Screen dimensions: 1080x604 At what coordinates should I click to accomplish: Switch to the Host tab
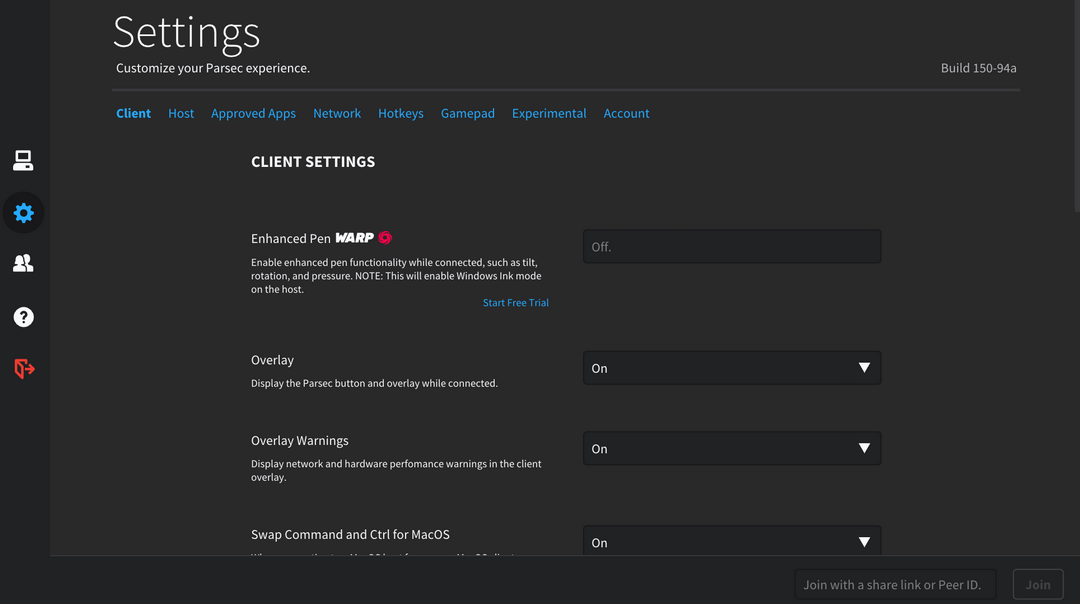pos(181,113)
